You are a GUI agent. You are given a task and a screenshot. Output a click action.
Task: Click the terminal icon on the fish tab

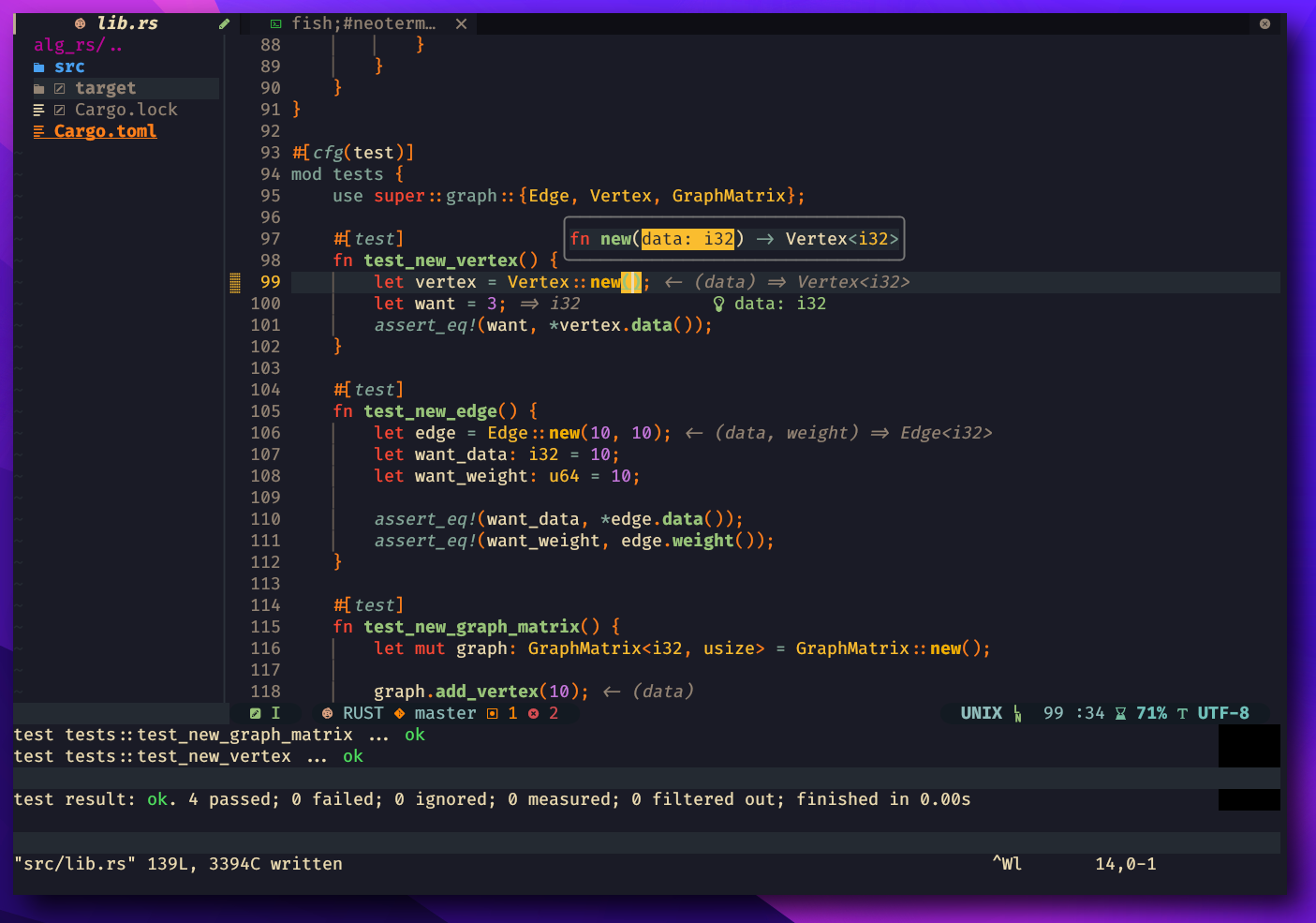click(x=275, y=23)
